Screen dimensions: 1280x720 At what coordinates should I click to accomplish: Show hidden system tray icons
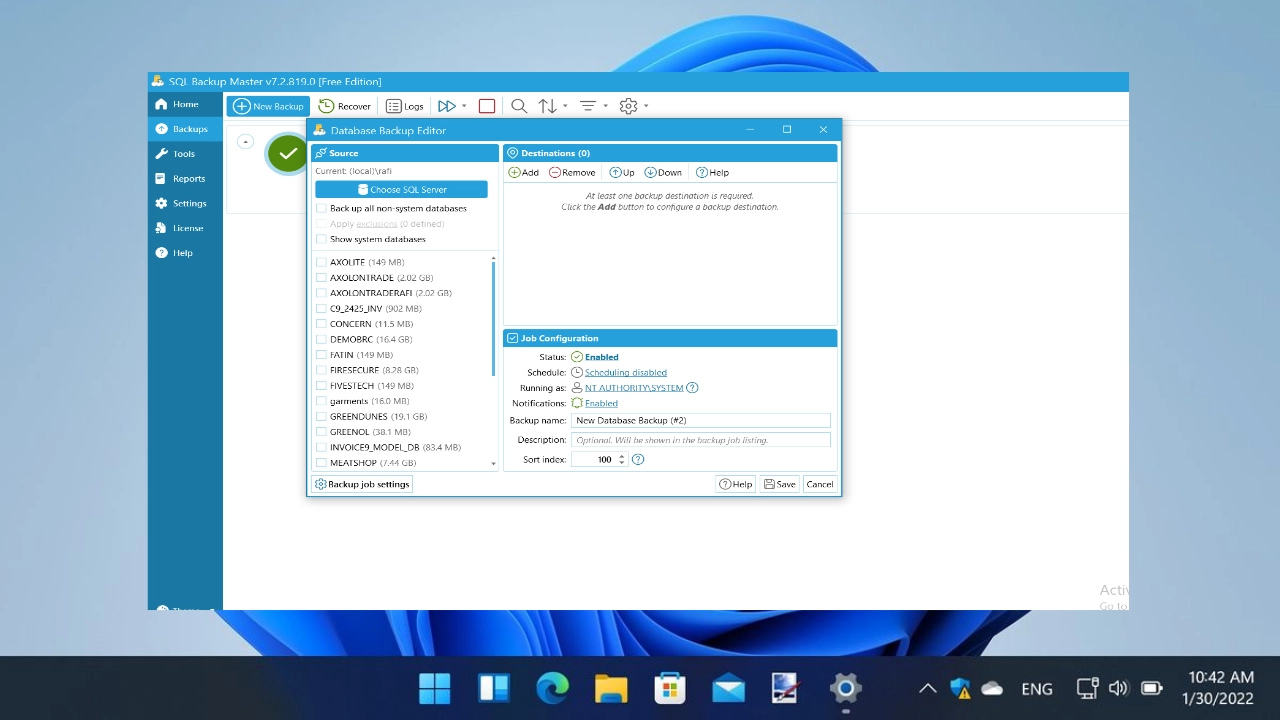(927, 688)
